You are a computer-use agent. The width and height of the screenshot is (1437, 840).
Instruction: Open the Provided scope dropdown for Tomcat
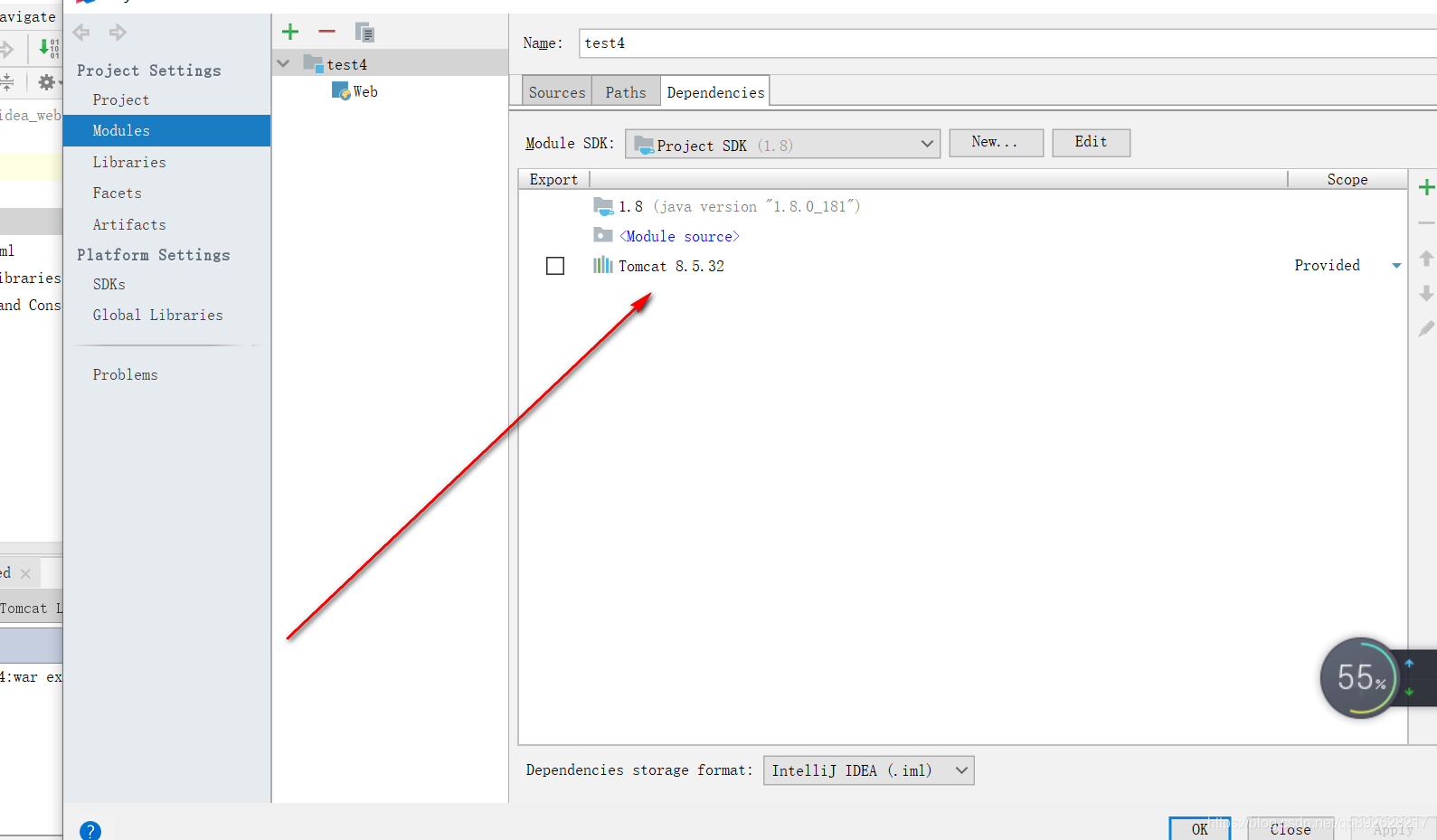(x=1396, y=266)
